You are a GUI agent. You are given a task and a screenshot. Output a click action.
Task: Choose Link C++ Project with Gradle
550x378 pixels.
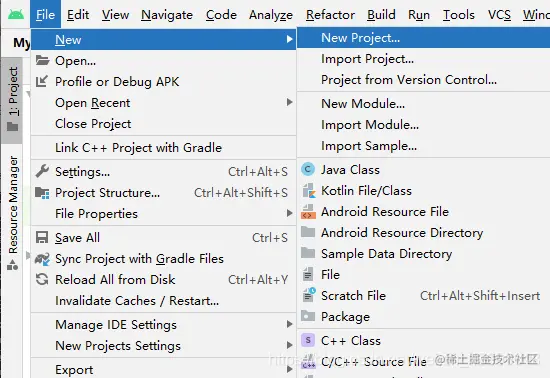163,148
